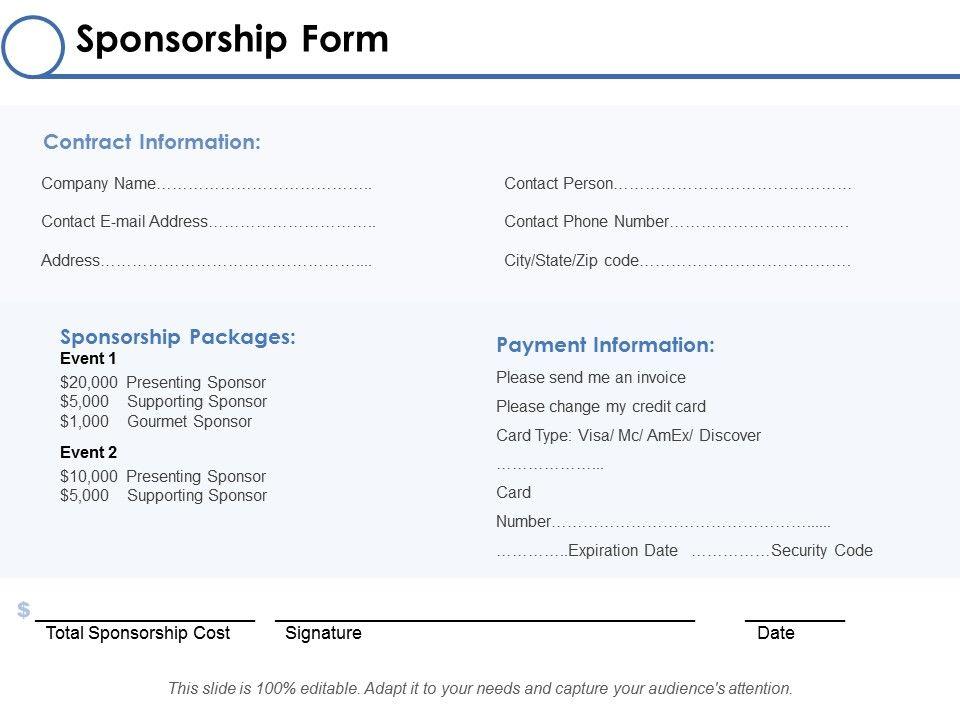This screenshot has width=960, height=720.
Task: Pick the $1,000 Gourmet Sponsor package
Action: (x=156, y=421)
